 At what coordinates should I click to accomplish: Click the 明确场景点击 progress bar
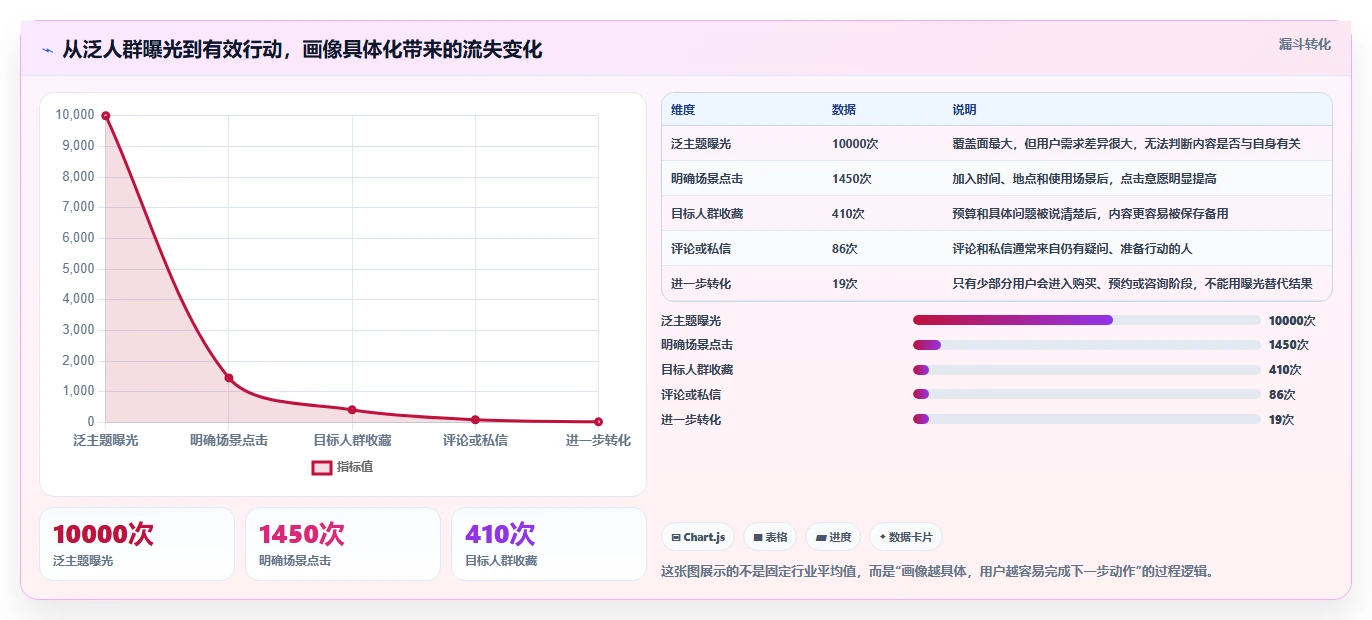pos(1086,345)
